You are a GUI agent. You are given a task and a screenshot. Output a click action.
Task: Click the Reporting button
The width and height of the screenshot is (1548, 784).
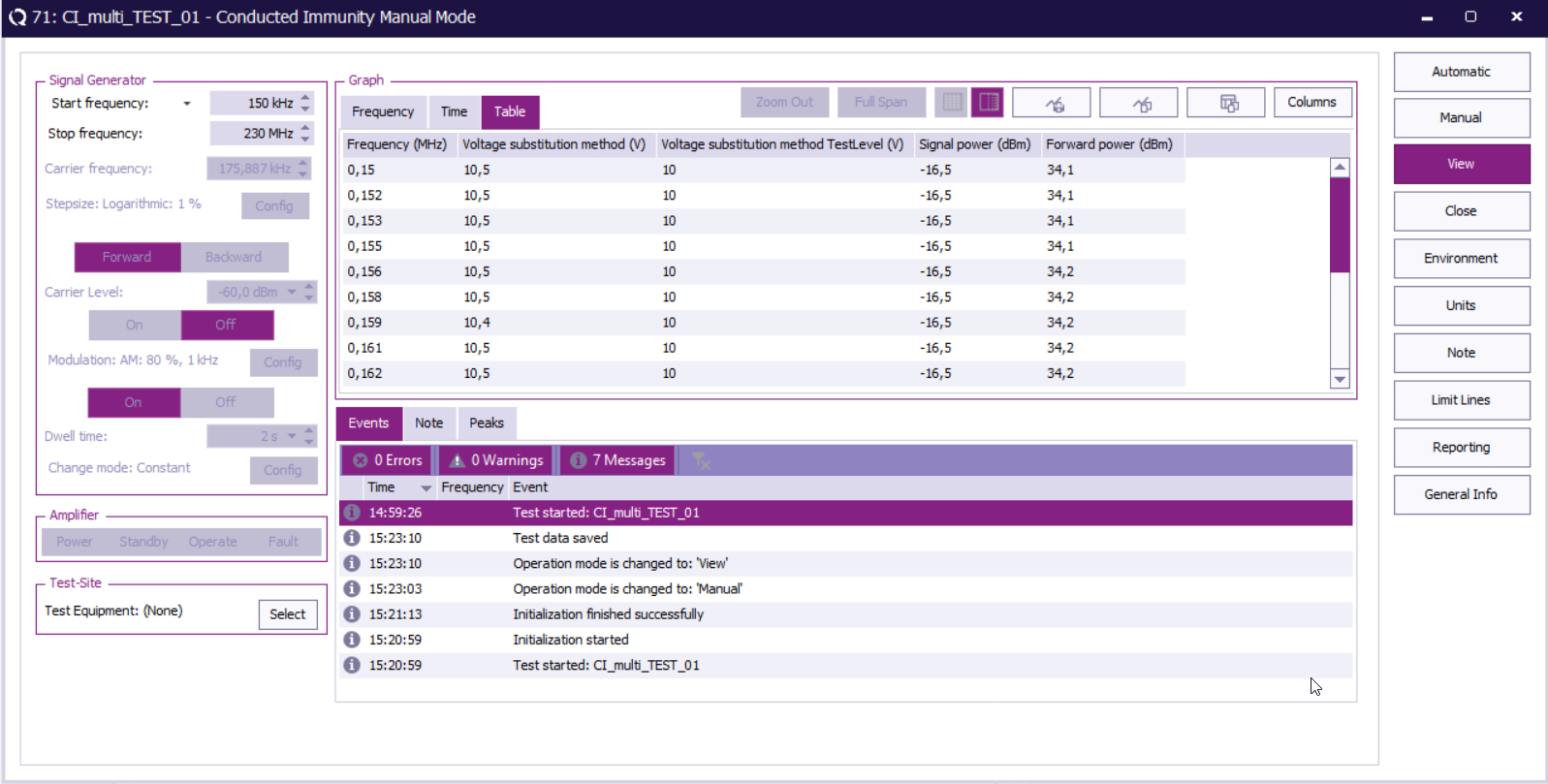pyautogui.click(x=1462, y=448)
